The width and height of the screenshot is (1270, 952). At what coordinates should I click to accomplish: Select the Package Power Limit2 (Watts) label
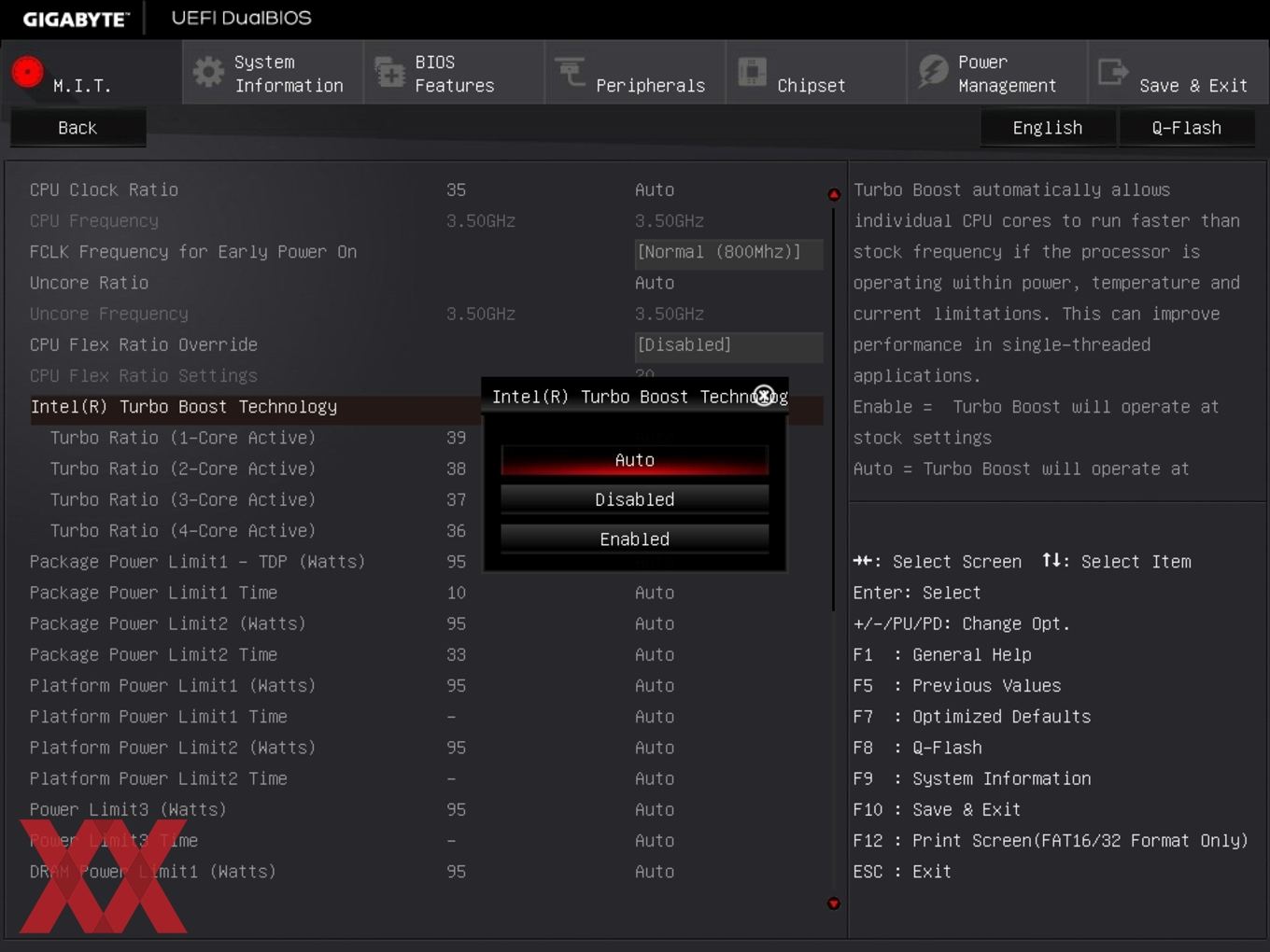coord(167,623)
